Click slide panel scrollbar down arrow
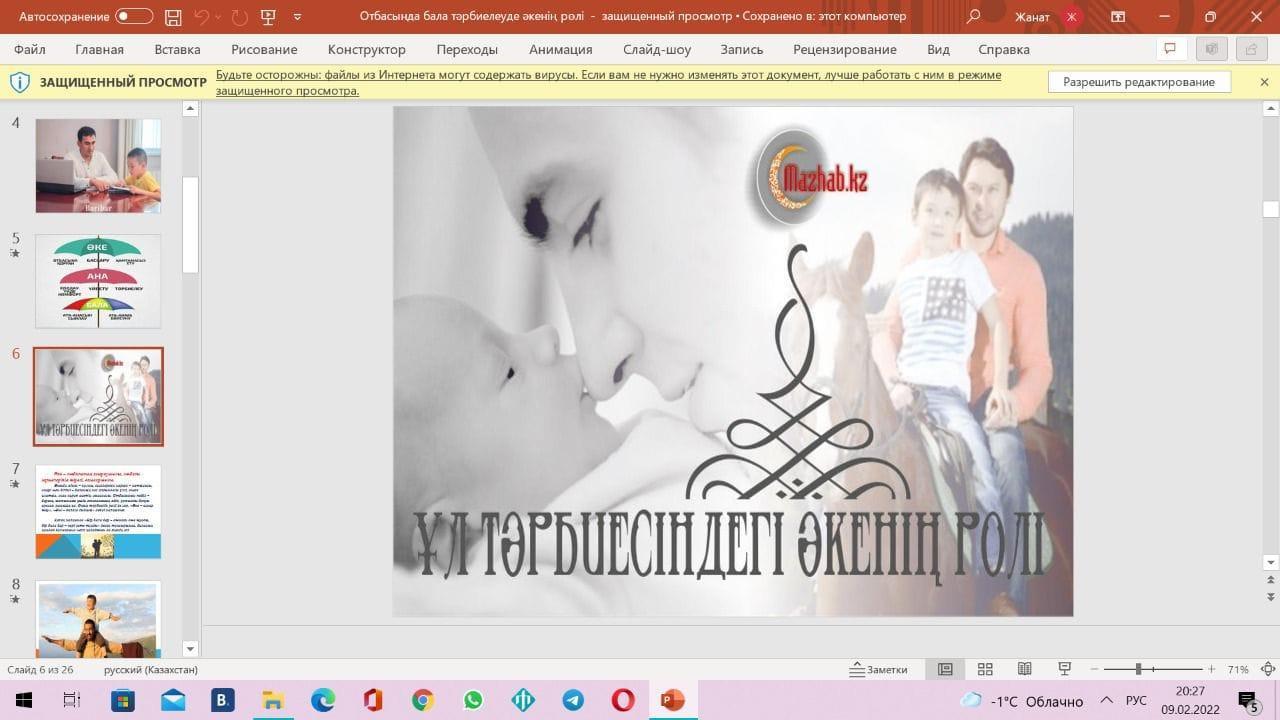Screen dimensions: 1280x720 click(190, 650)
